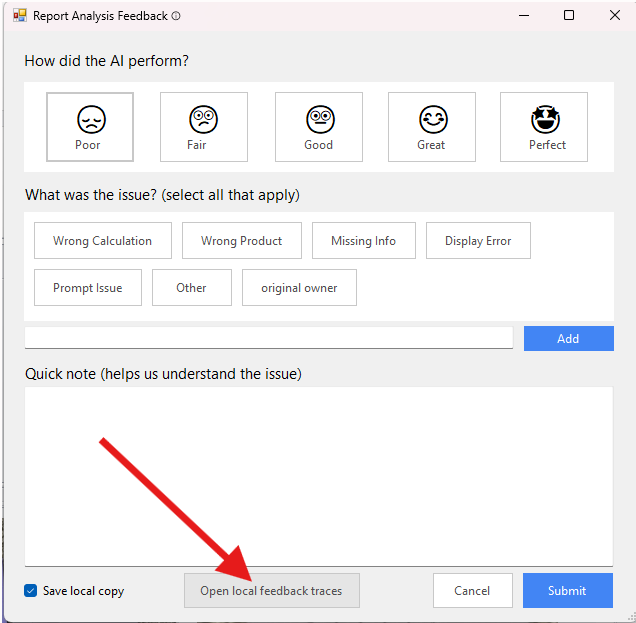Uncheck the Save local copy checkbox
636x623 pixels.
(31, 591)
